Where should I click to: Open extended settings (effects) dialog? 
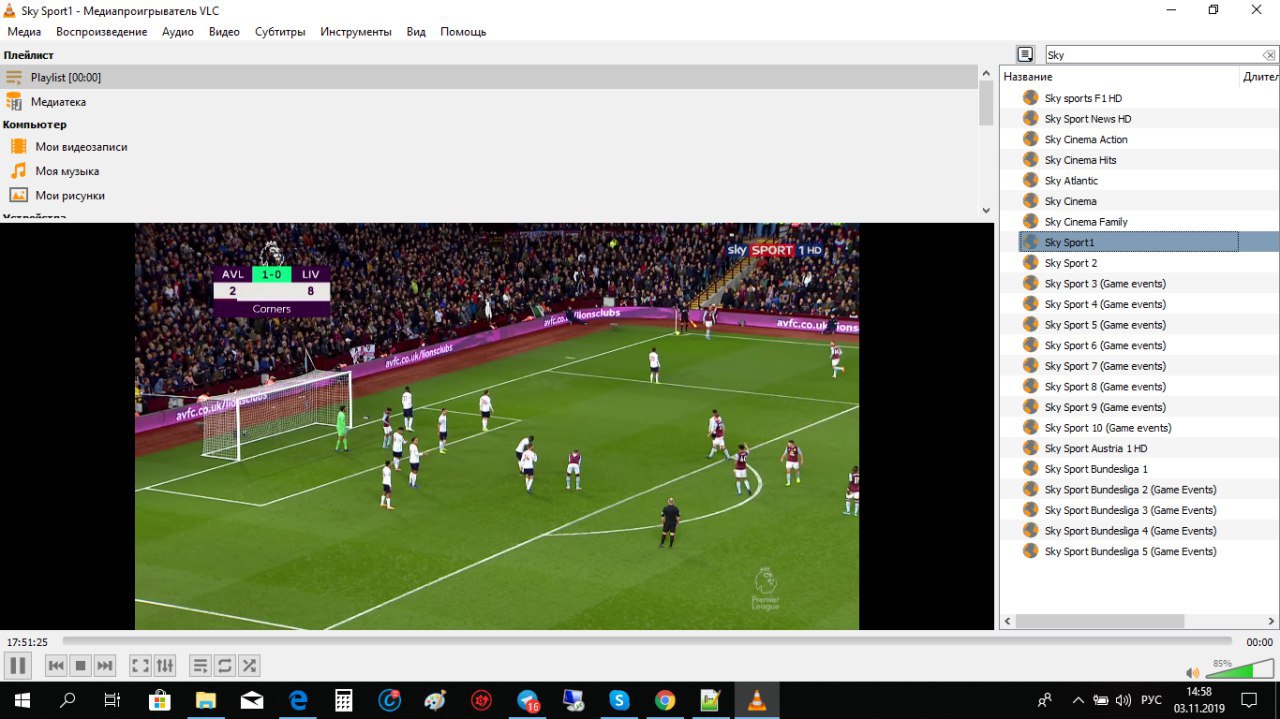(x=165, y=665)
